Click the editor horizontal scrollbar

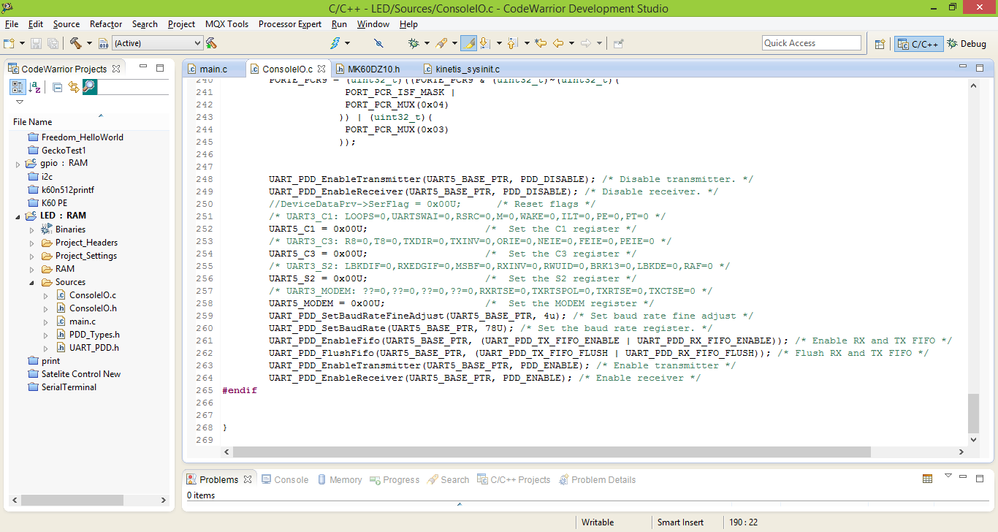[x=551, y=452]
